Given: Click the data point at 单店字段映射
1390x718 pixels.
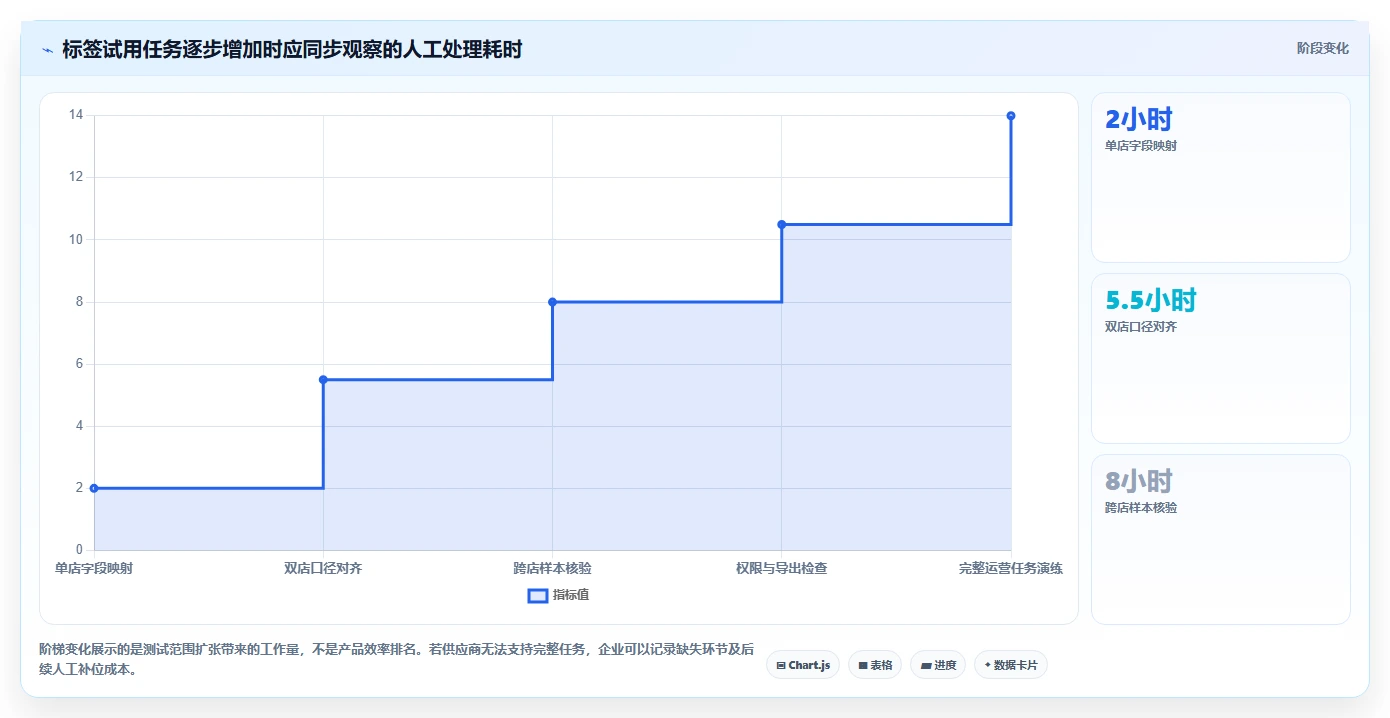Looking at the screenshot, I should click(x=94, y=488).
